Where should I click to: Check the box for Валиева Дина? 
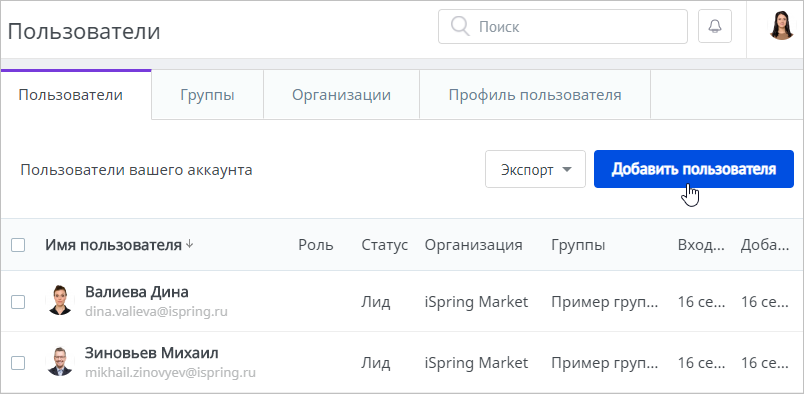coord(18,302)
